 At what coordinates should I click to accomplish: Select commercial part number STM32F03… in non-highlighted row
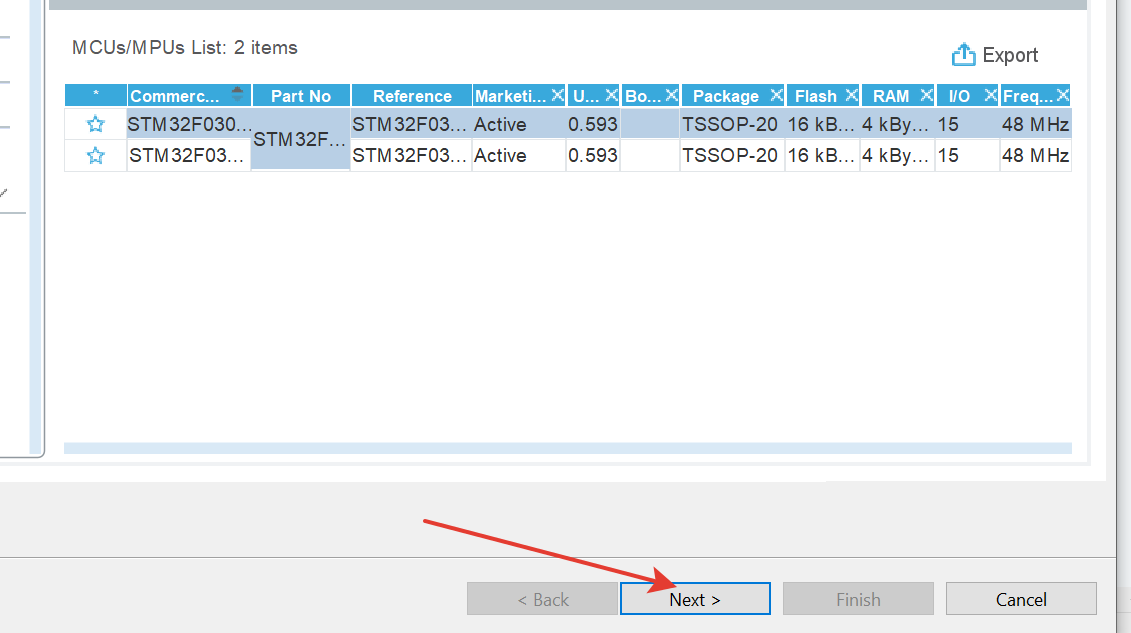(x=189, y=155)
